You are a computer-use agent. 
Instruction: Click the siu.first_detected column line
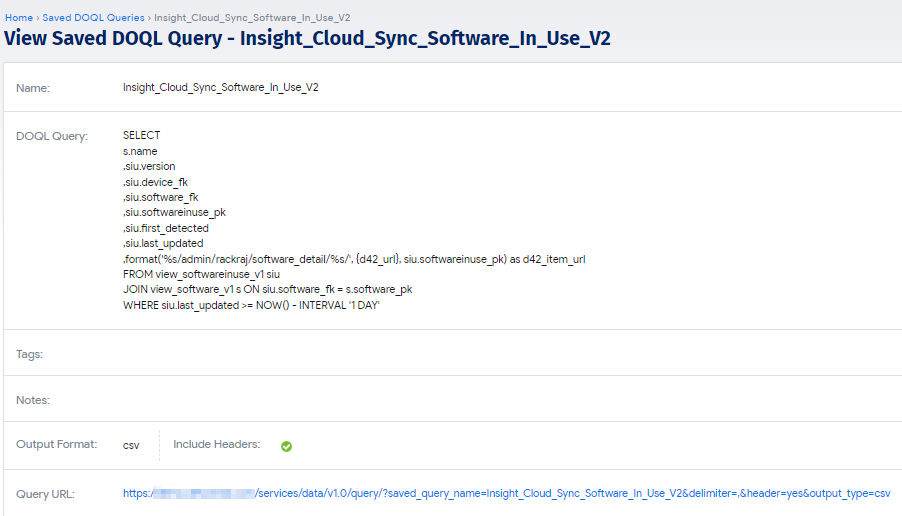point(165,228)
